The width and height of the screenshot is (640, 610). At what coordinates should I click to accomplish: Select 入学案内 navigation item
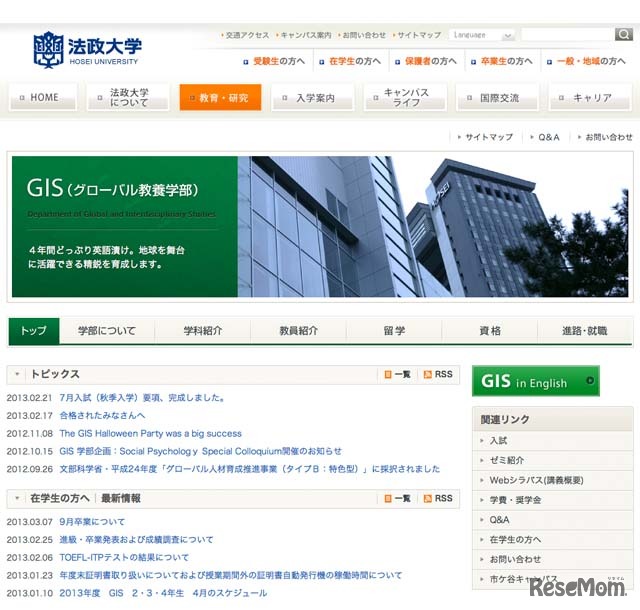coord(312,97)
